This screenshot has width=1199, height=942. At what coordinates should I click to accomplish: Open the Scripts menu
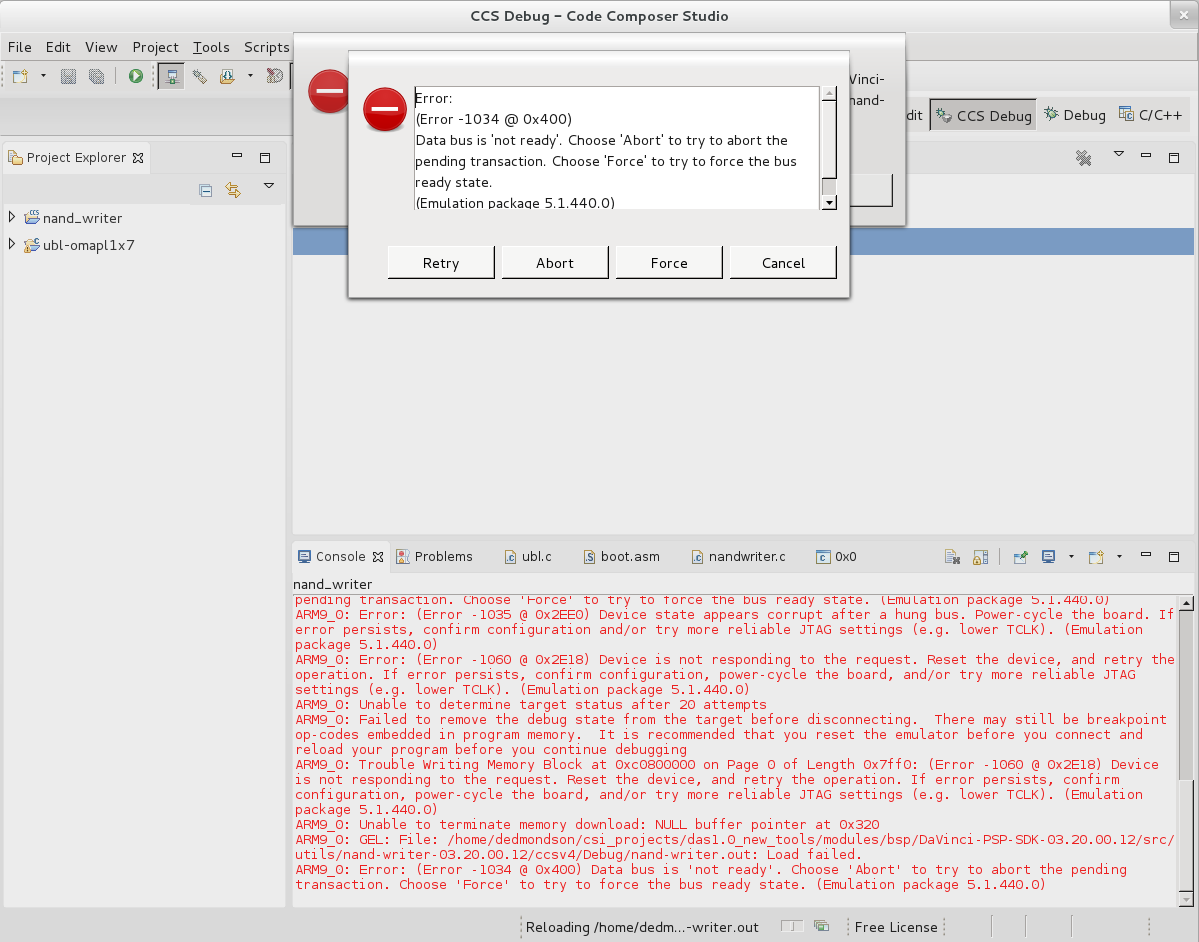pyautogui.click(x=266, y=47)
